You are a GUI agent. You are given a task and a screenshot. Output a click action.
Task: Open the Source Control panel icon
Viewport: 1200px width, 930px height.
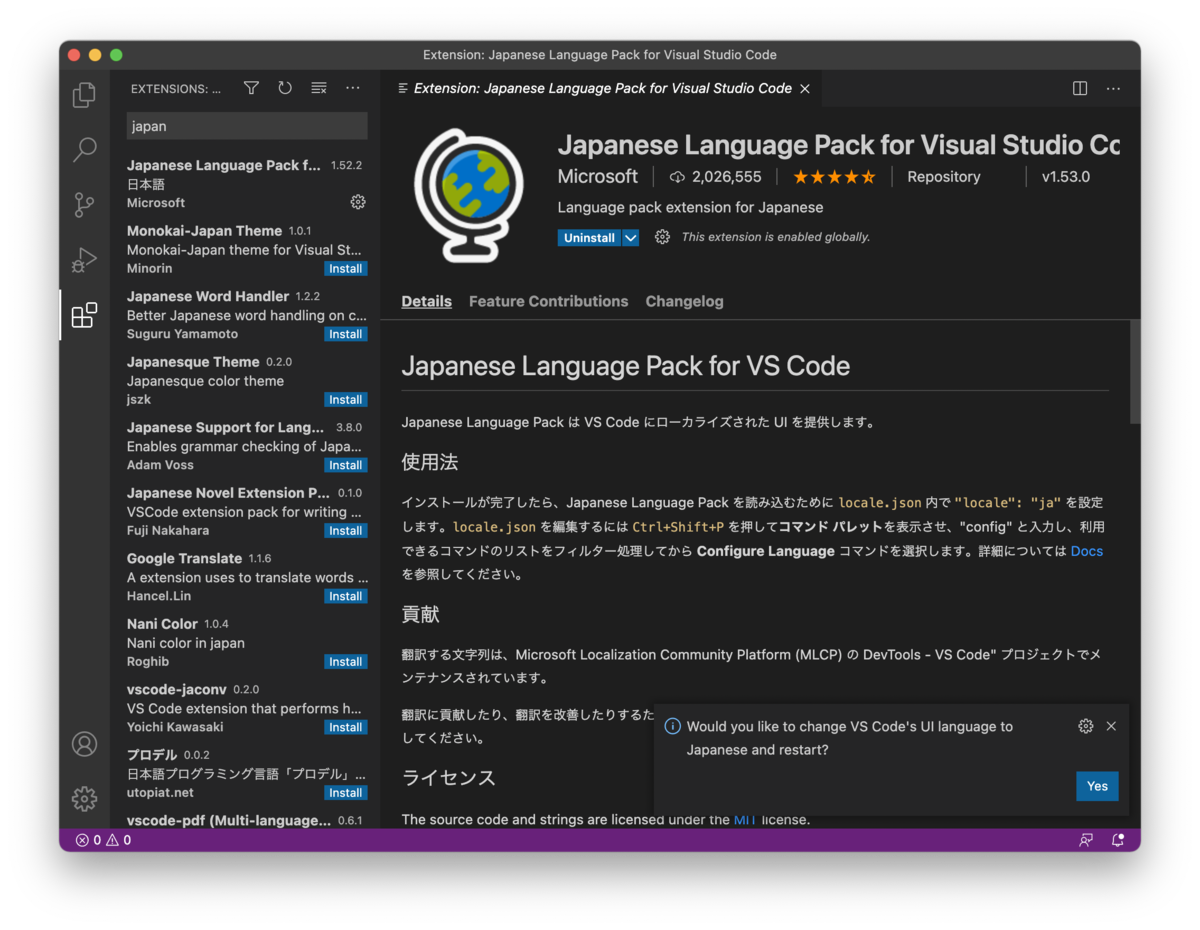pos(84,204)
